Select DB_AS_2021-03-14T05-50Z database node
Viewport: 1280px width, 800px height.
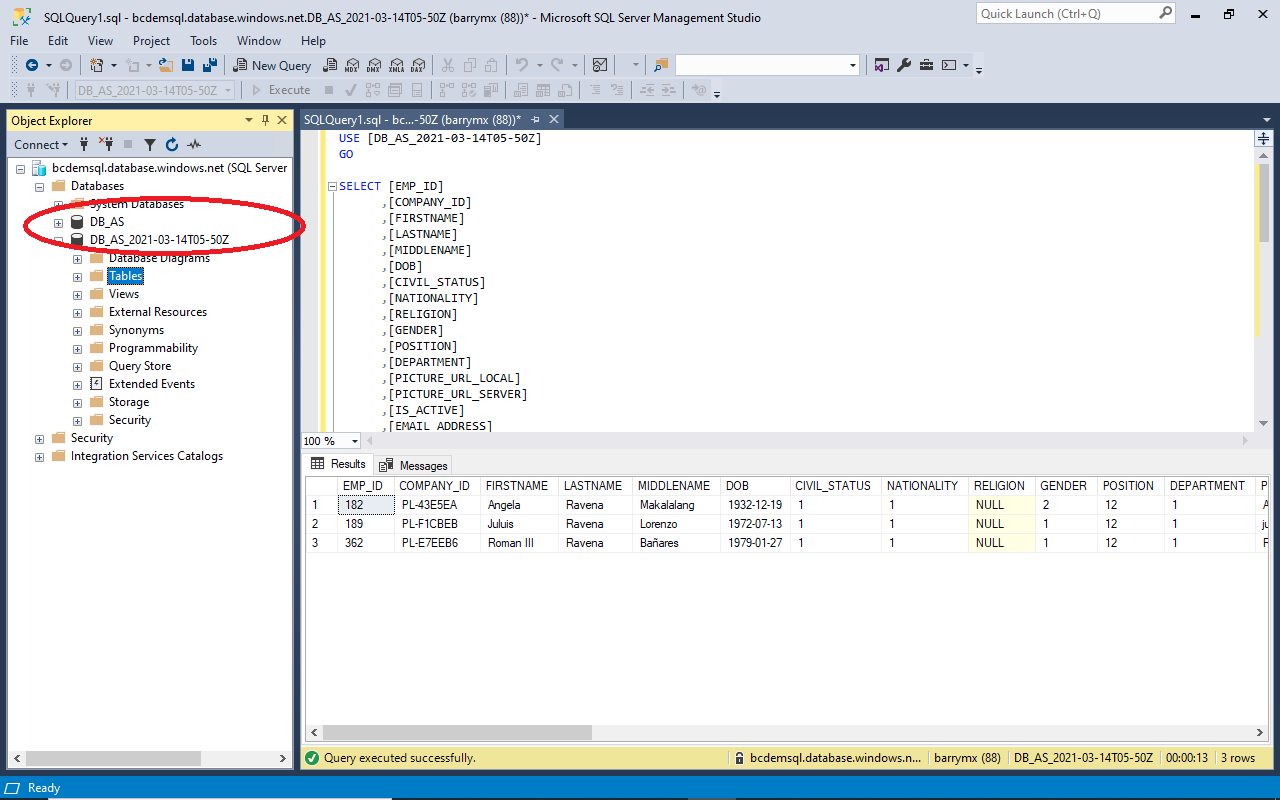(x=160, y=240)
